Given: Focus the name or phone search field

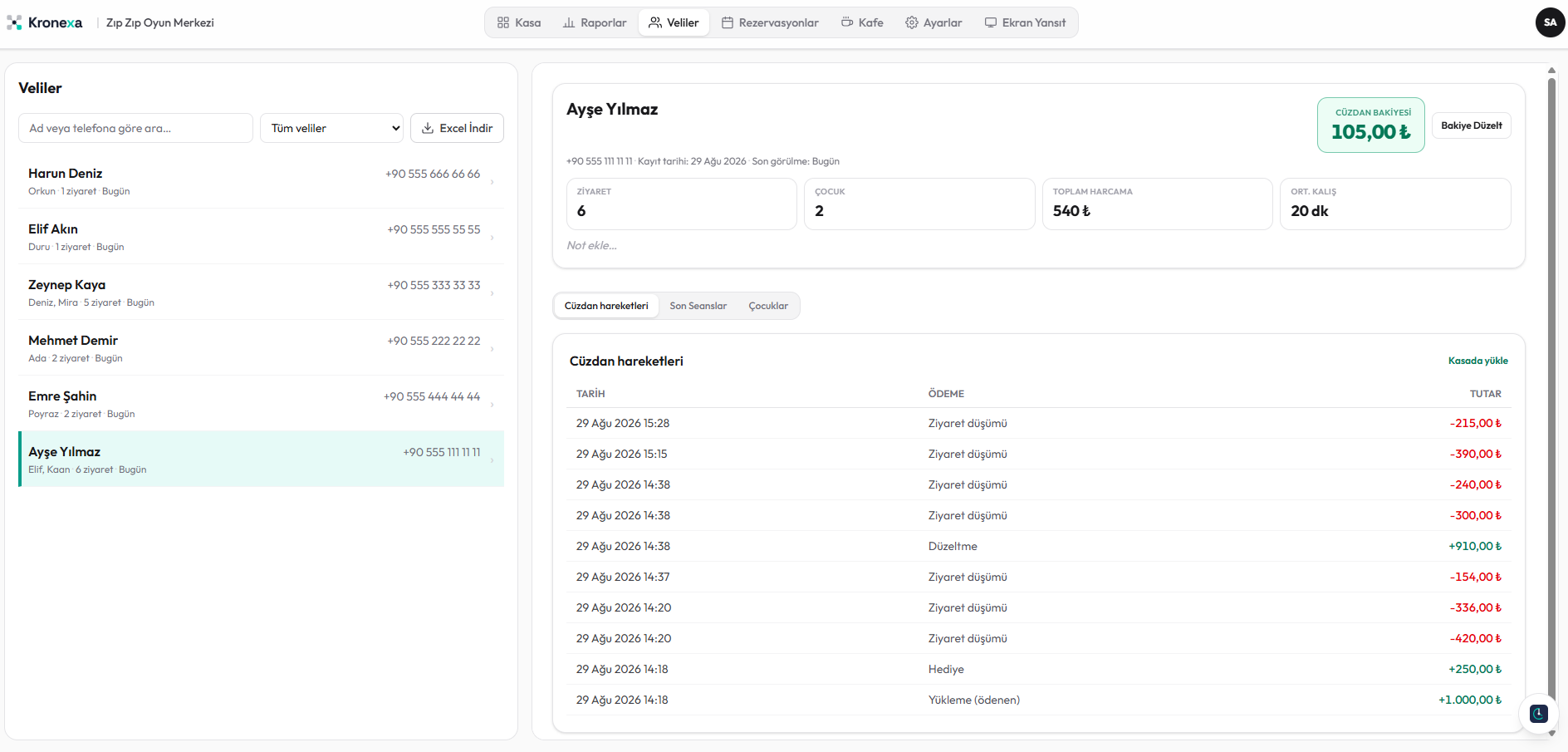Looking at the screenshot, I should pos(135,128).
